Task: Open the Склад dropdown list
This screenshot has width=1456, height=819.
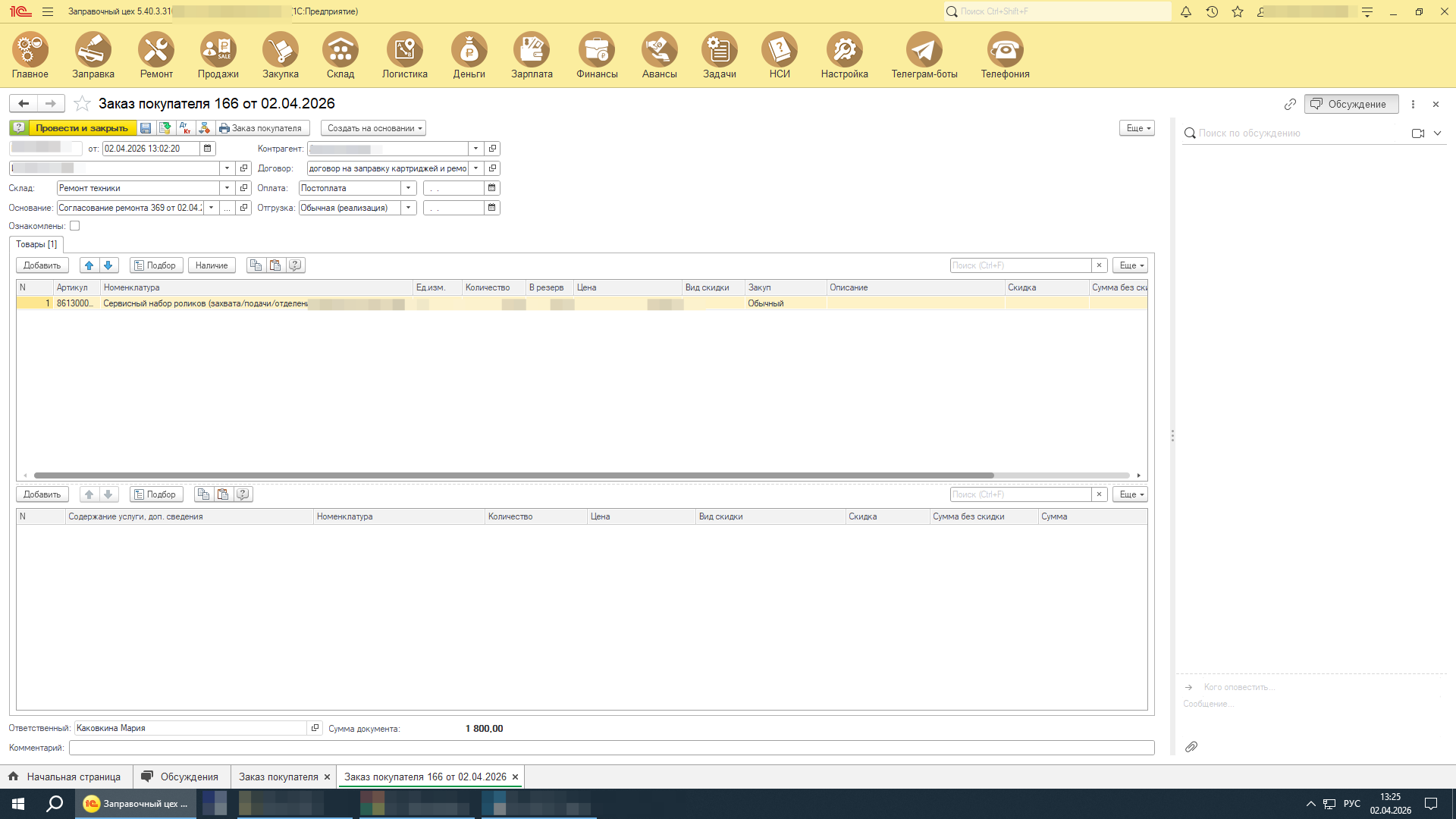Action: tap(227, 188)
